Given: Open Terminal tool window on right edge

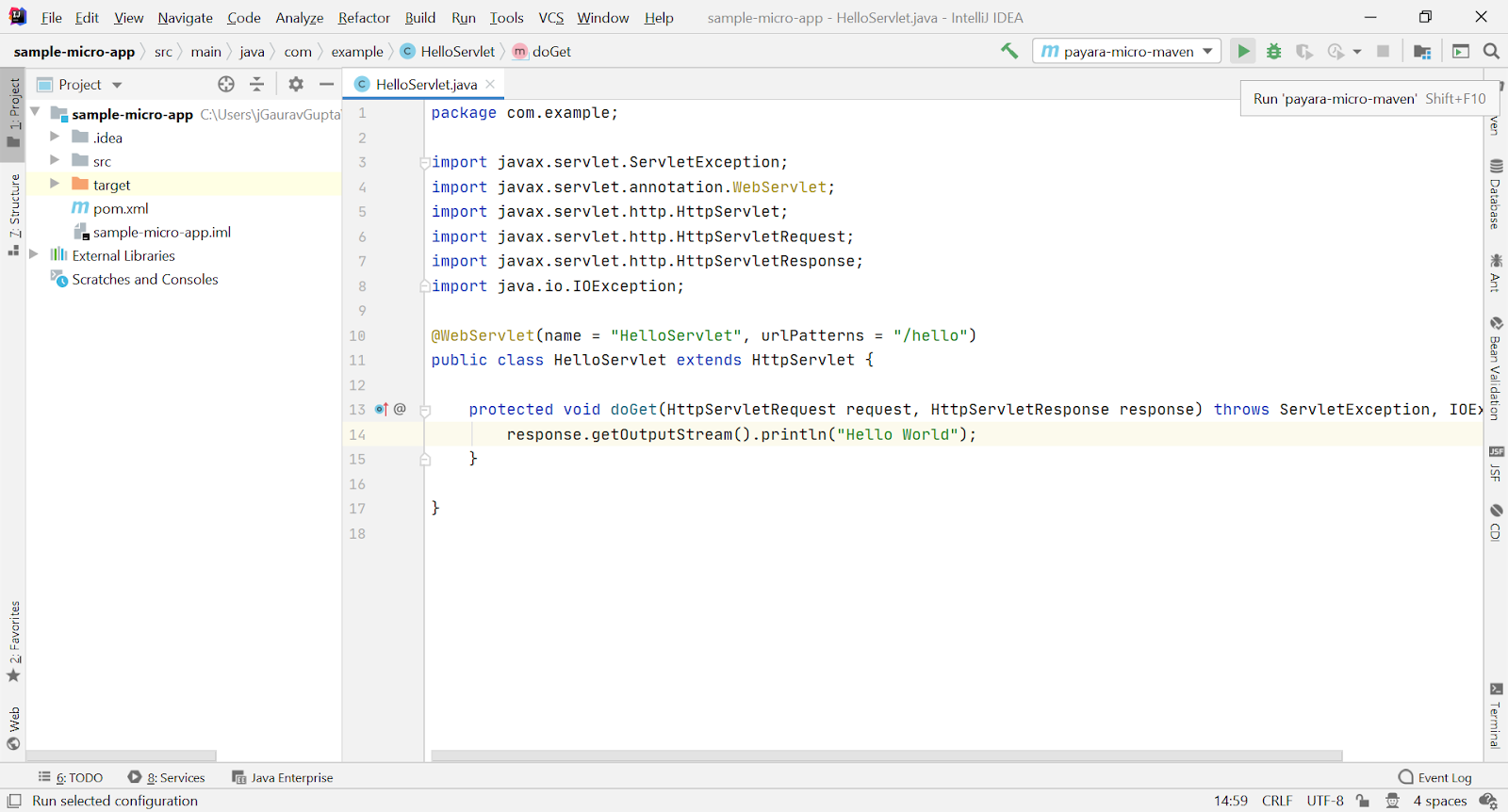Looking at the screenshot, I should (x=1496, y=715).
